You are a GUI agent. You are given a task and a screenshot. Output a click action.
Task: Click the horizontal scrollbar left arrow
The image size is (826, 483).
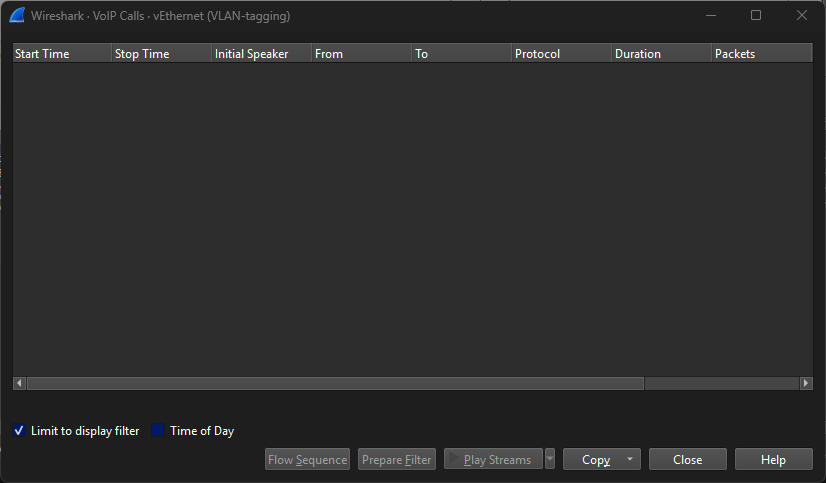[19, 383]
